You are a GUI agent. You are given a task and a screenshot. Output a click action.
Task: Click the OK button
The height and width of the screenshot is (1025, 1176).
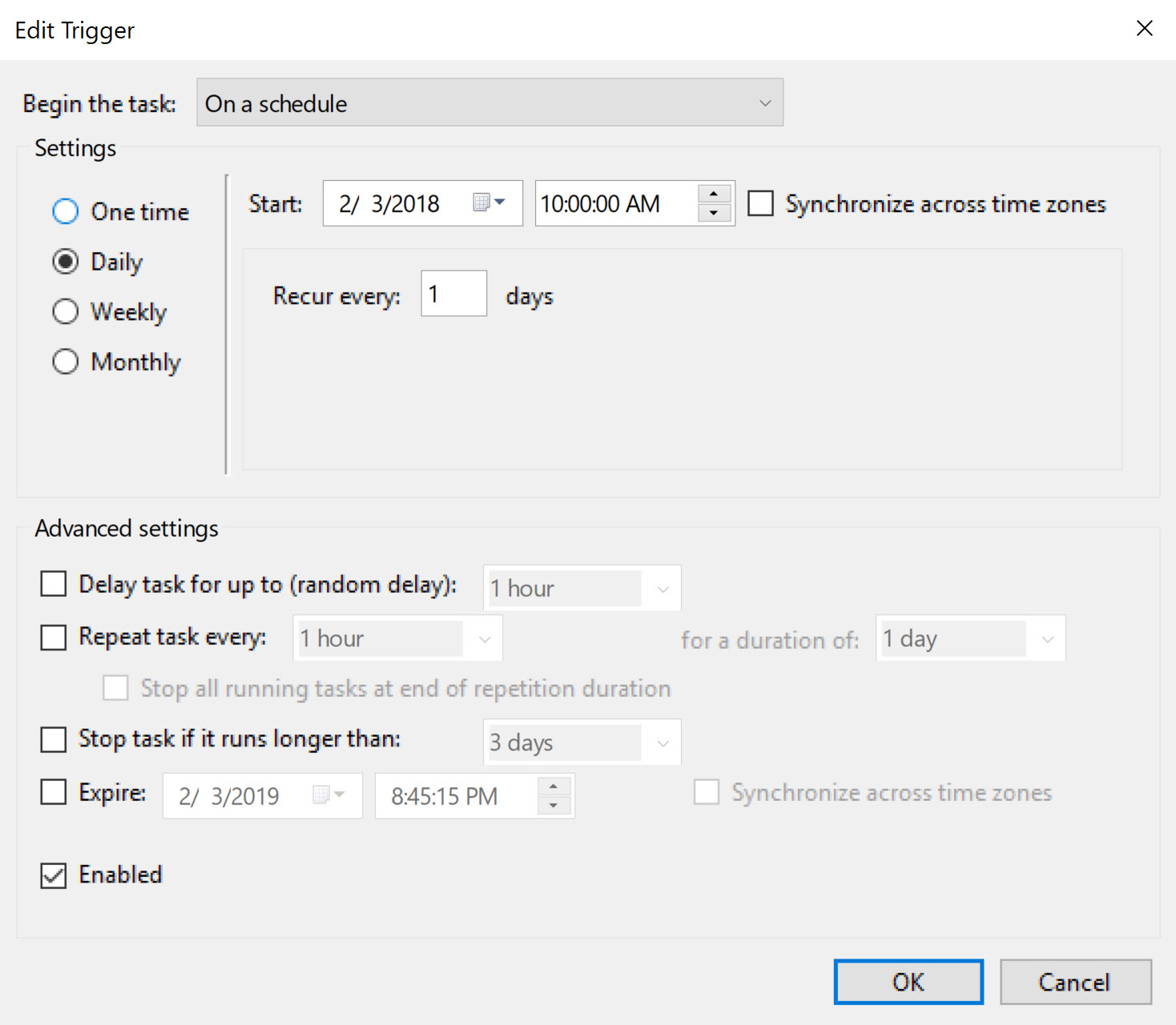(908, 982)
